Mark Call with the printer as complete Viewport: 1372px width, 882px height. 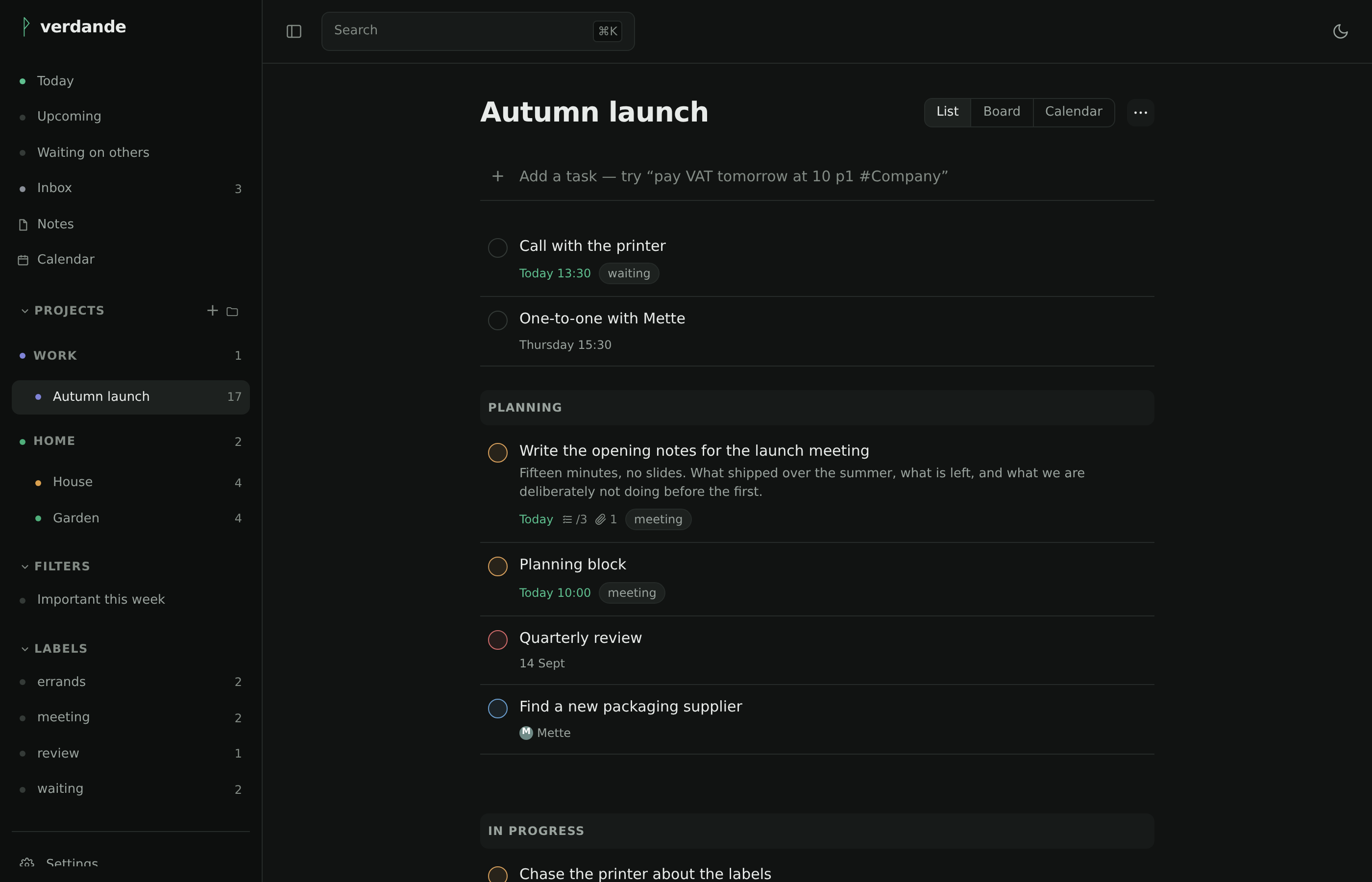click(498, 248)
